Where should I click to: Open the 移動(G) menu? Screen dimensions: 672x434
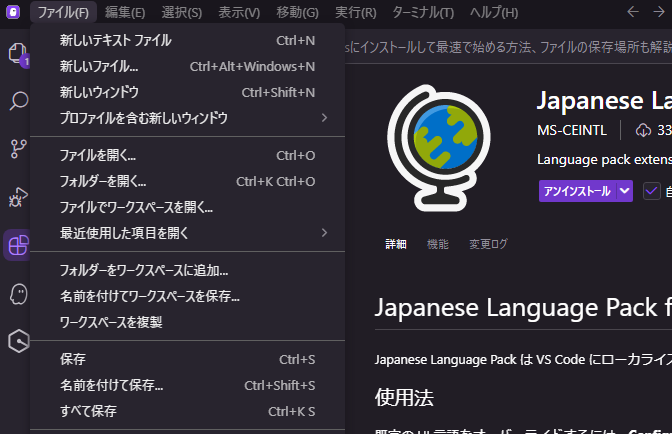[297, 12]
